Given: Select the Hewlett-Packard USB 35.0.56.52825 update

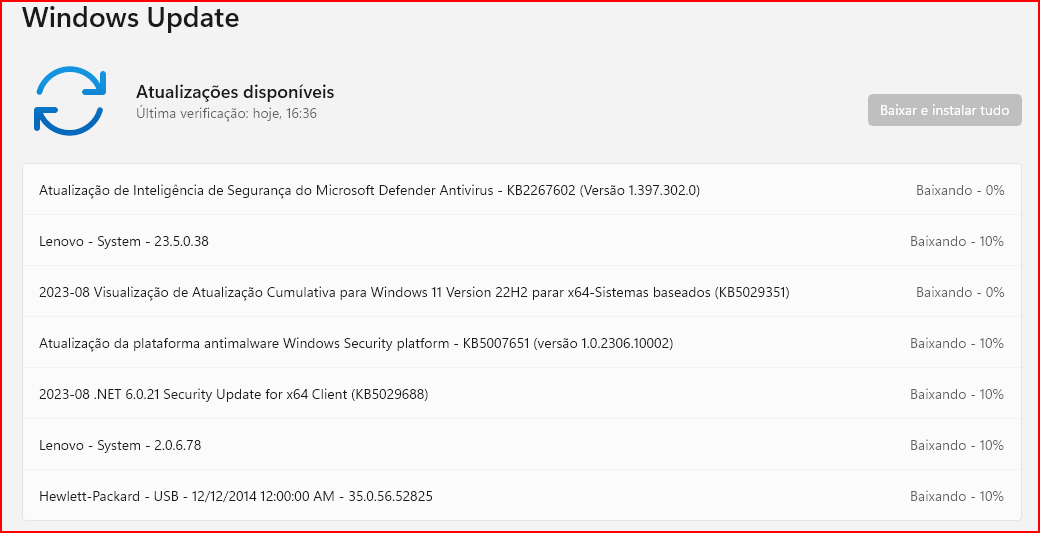Looking at the screenshot, I should click(522, 496).
